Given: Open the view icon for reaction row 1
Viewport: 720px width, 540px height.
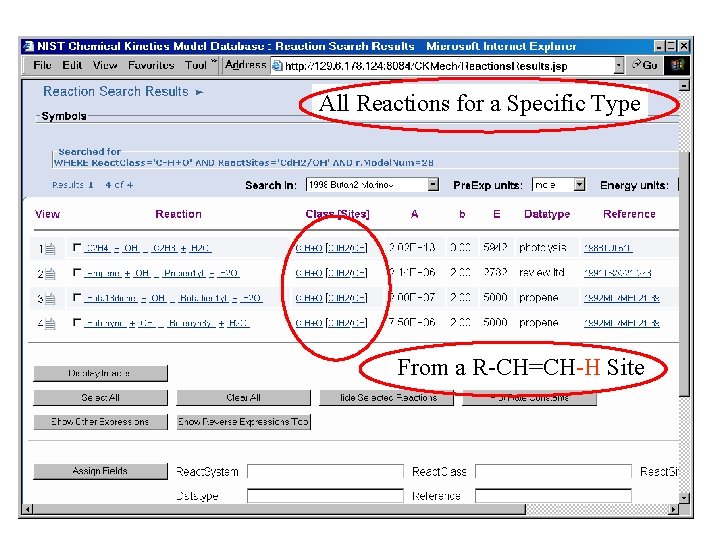Looking at the screenshot, I should pyautogui.click(x=50, y=248).
